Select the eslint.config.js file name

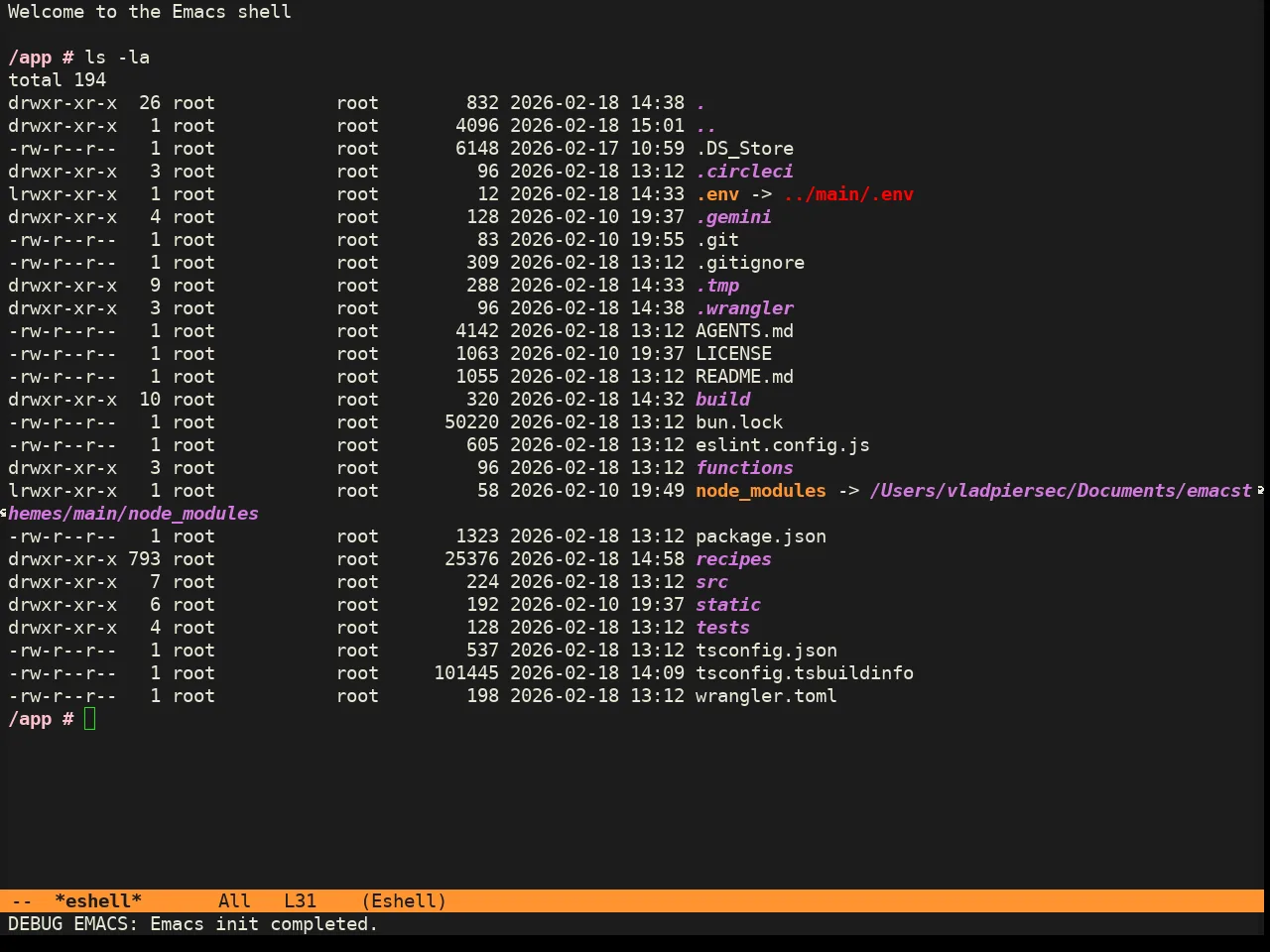click(x=783, y=445)
